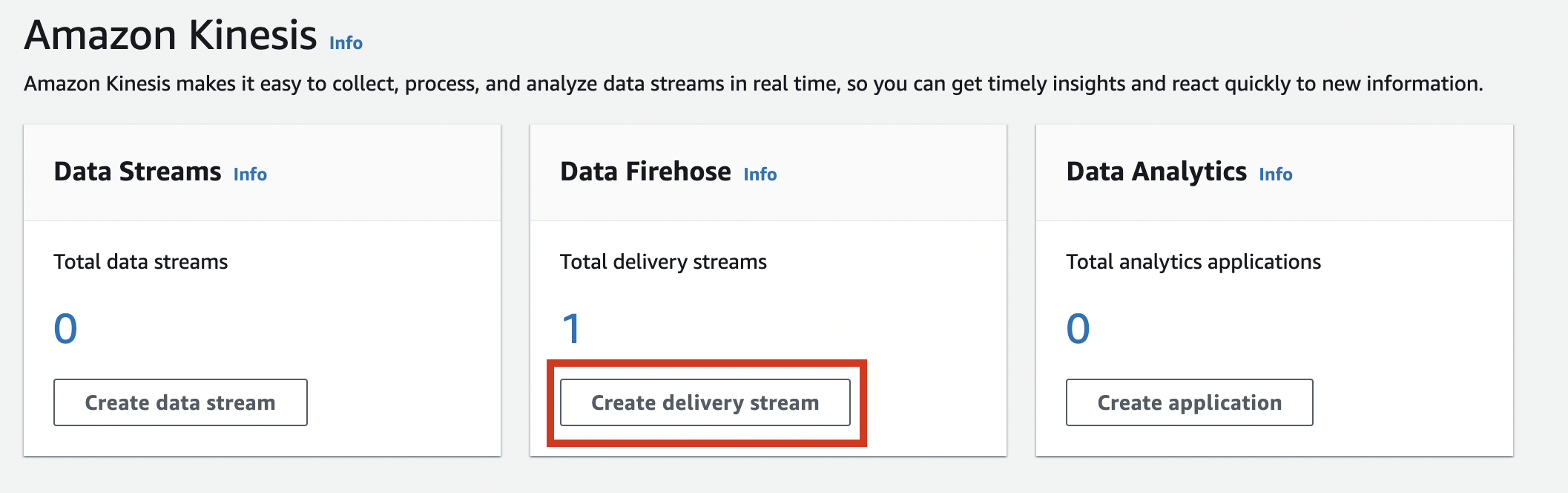Open the Info link beside Amazon Kinesis
Viewport: 1568px width, 493px height.
point(346,43)
